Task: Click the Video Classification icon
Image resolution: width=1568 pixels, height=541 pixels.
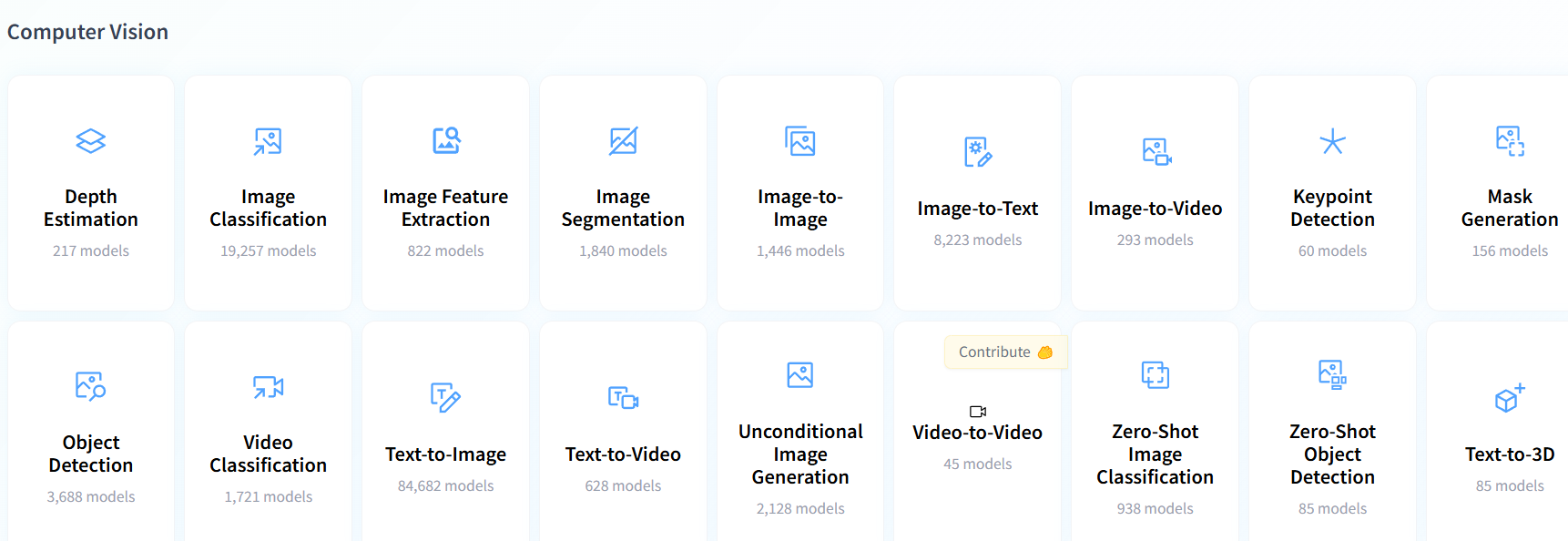Action: click(268, 386)
